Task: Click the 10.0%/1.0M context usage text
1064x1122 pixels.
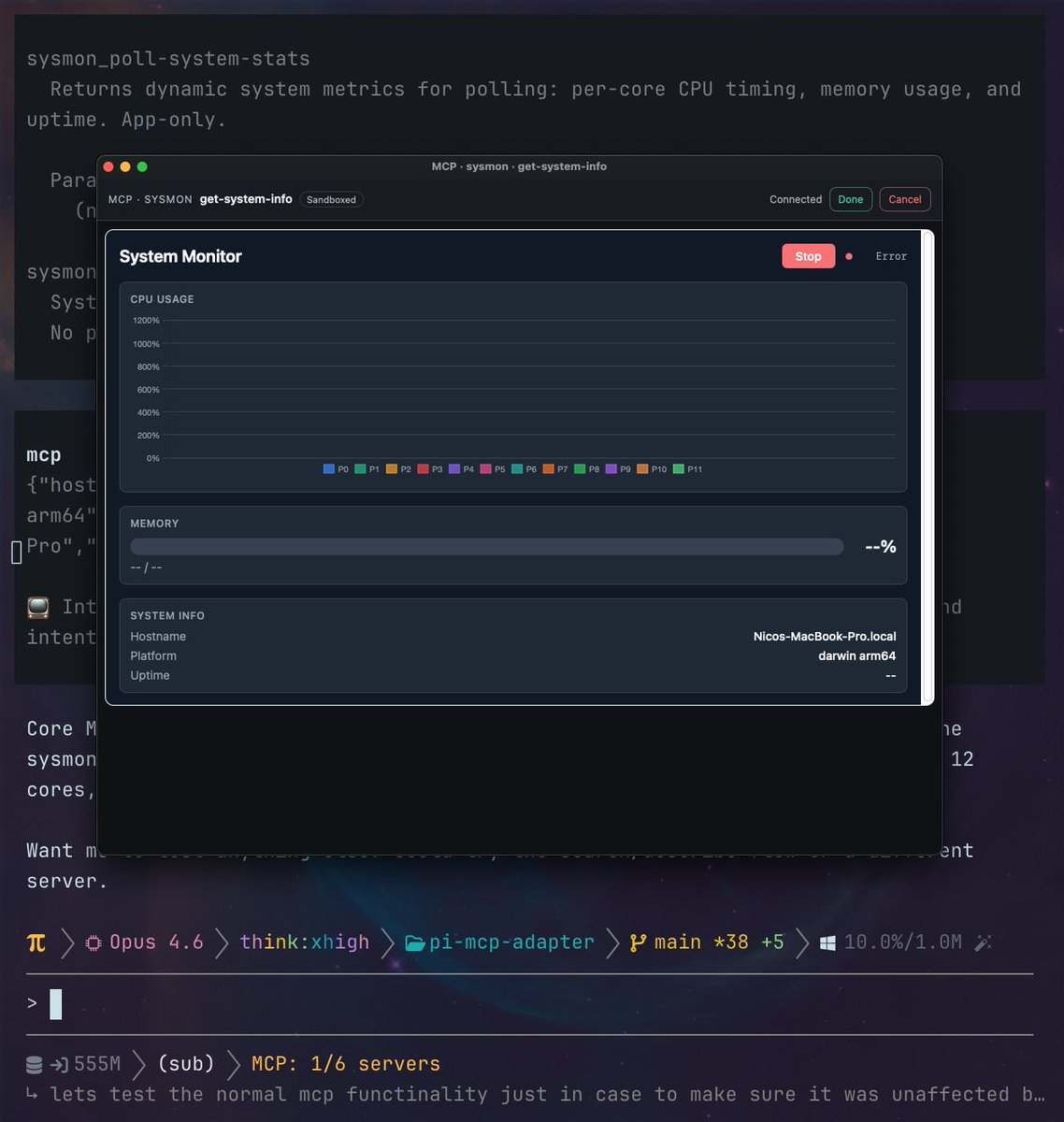Action: point(903,942)
